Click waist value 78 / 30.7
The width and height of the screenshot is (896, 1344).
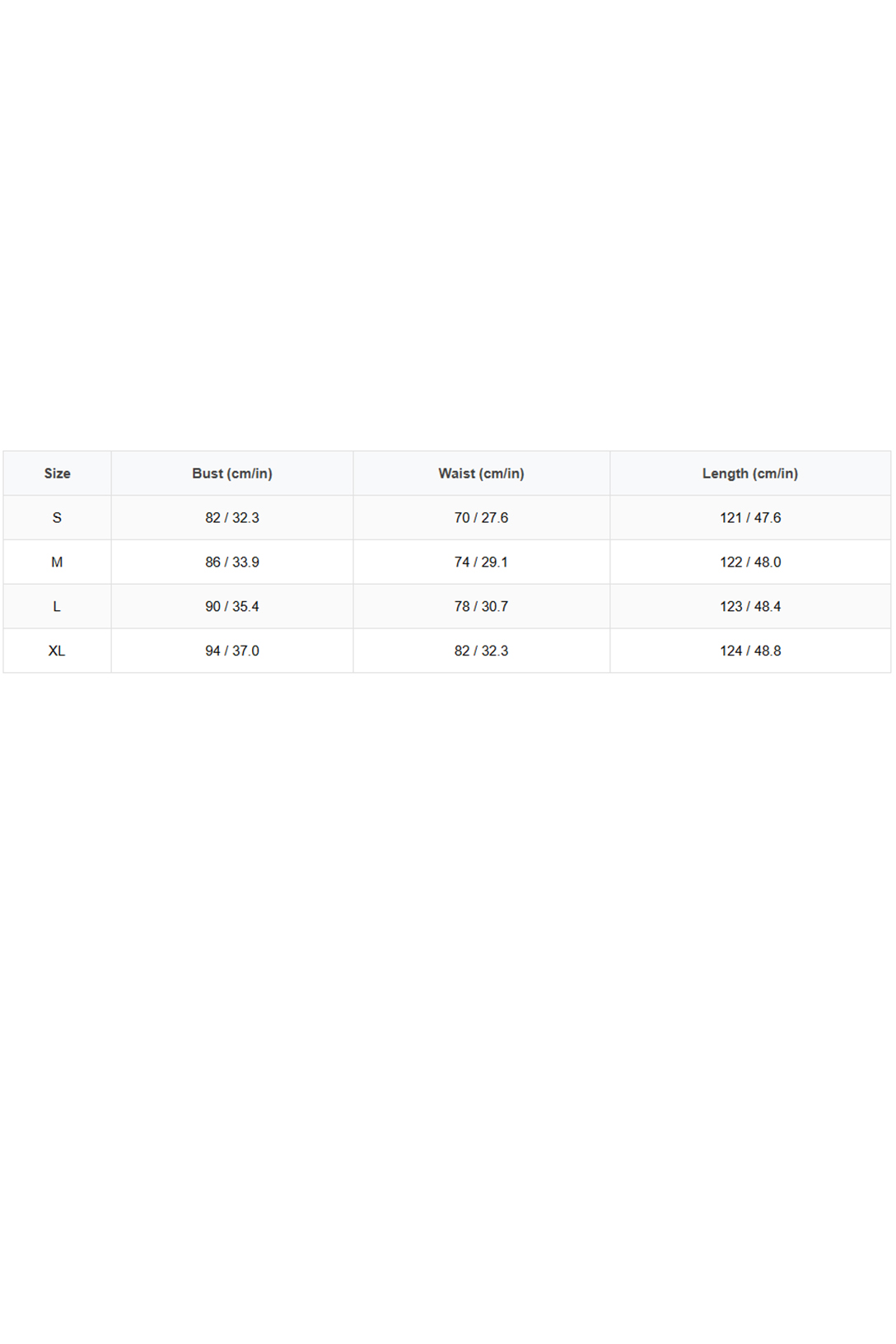481,607
